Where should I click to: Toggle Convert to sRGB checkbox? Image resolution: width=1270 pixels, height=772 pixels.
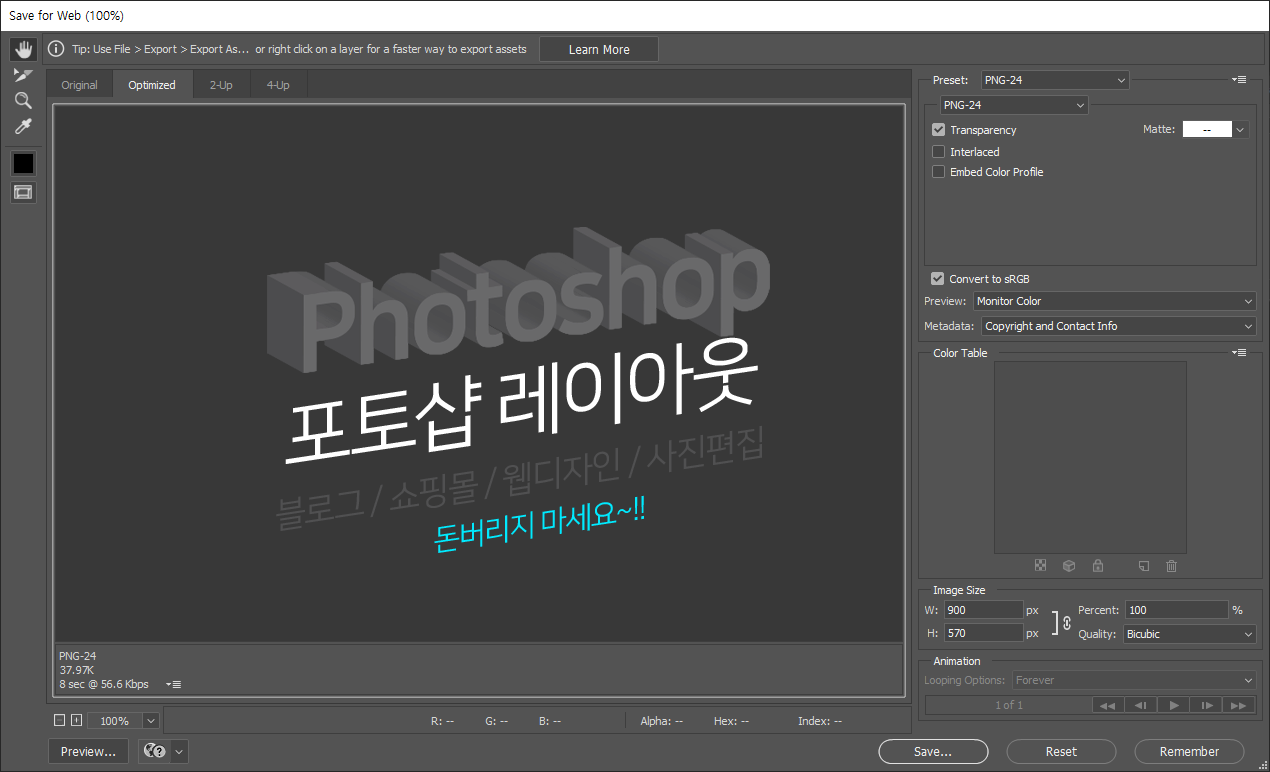point(937,279)
